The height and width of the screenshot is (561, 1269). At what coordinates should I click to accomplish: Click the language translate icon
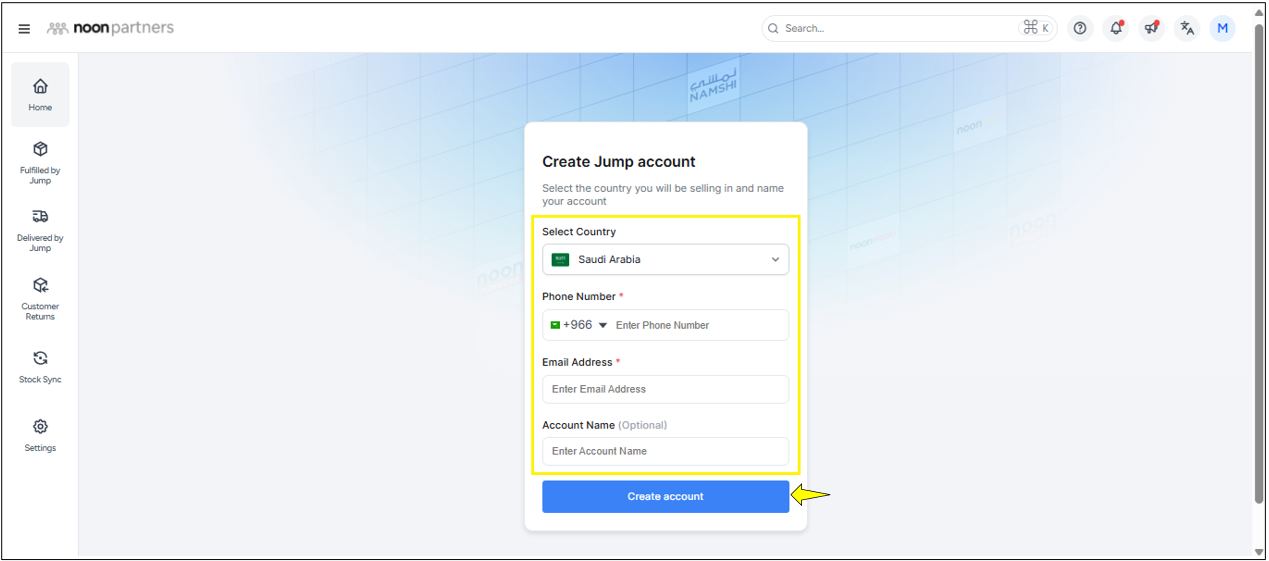[1187, 28]
